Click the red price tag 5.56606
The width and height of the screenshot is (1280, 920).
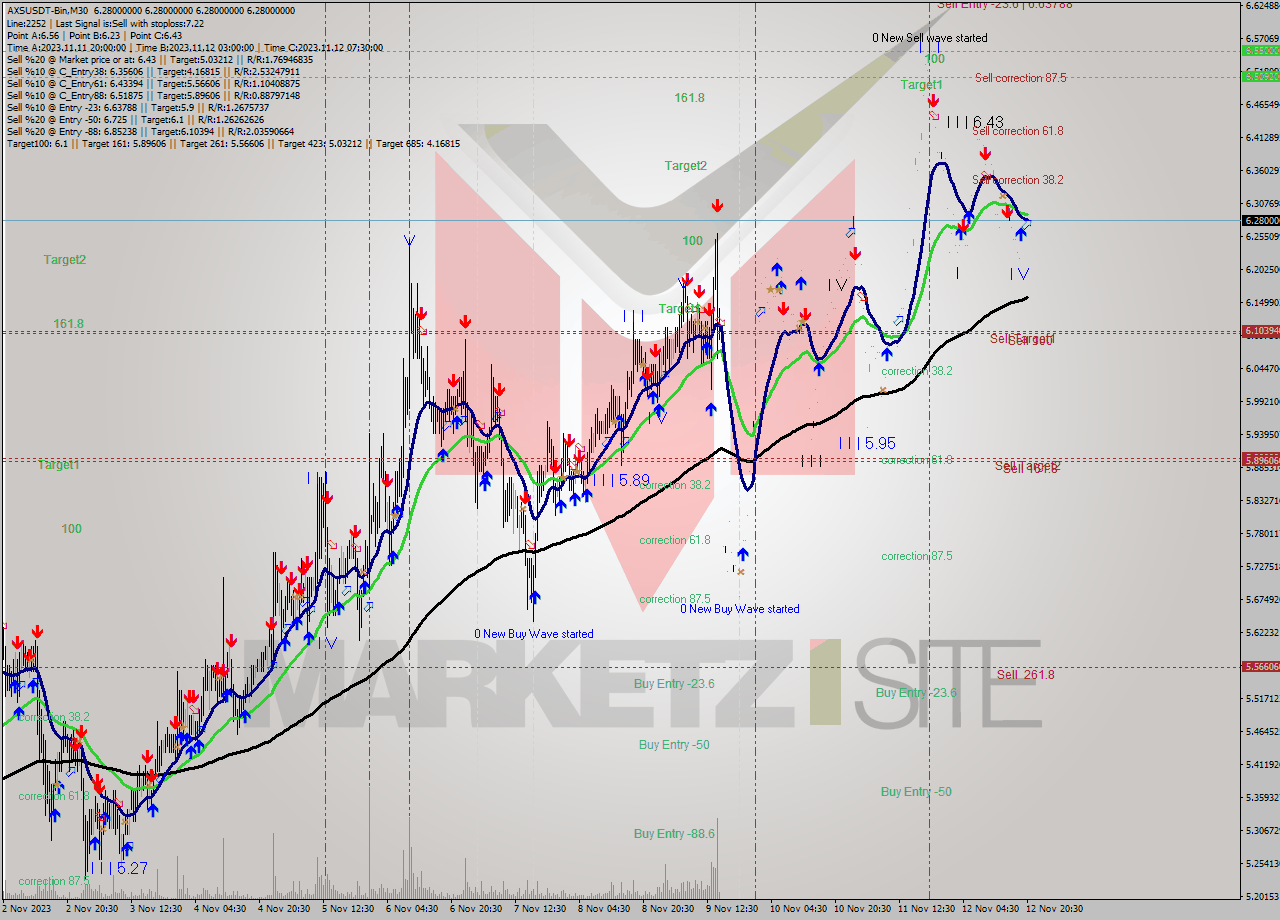click(1260, 666)
